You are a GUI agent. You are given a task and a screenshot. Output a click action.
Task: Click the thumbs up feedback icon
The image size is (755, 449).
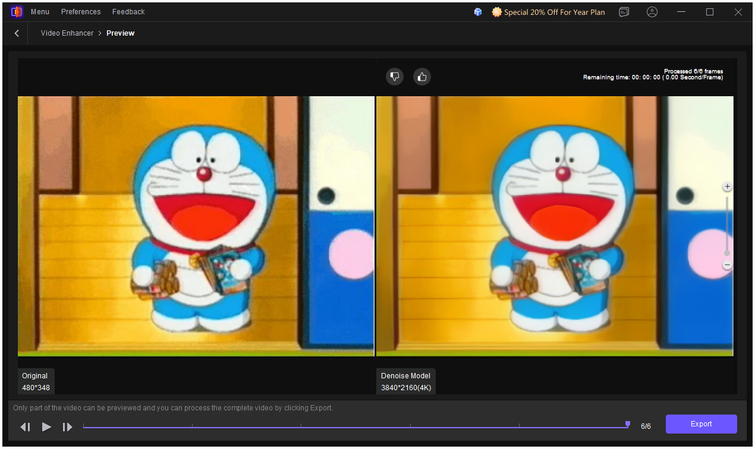tap(422, 76)
